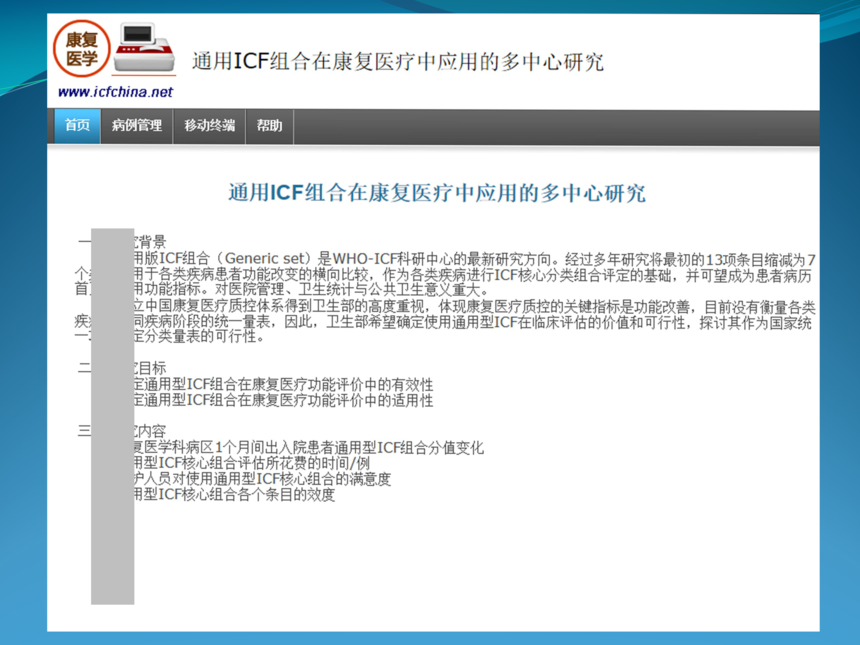
Task: Click the line ending 适用性
Action: 283,400
